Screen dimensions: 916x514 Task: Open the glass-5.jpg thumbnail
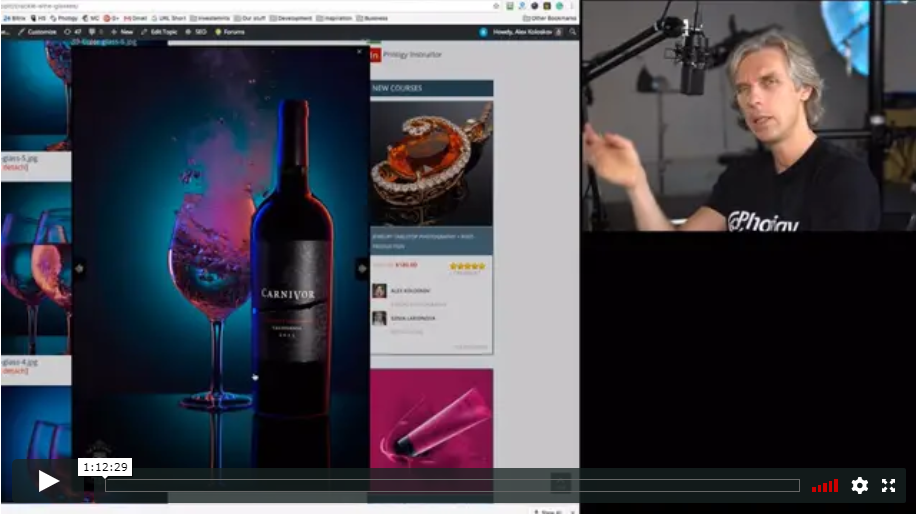[x=36, y=95]
